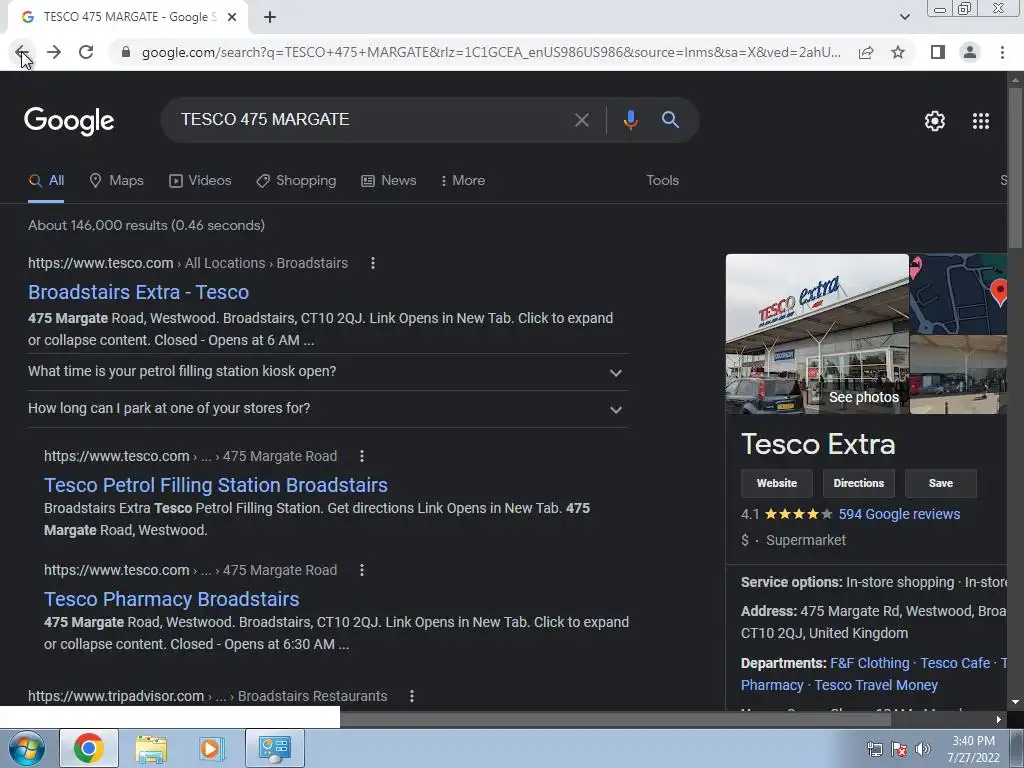Click the Website button for Tesco Extra
Viewport: 1024px width, 768px height.
coord(776,483)
